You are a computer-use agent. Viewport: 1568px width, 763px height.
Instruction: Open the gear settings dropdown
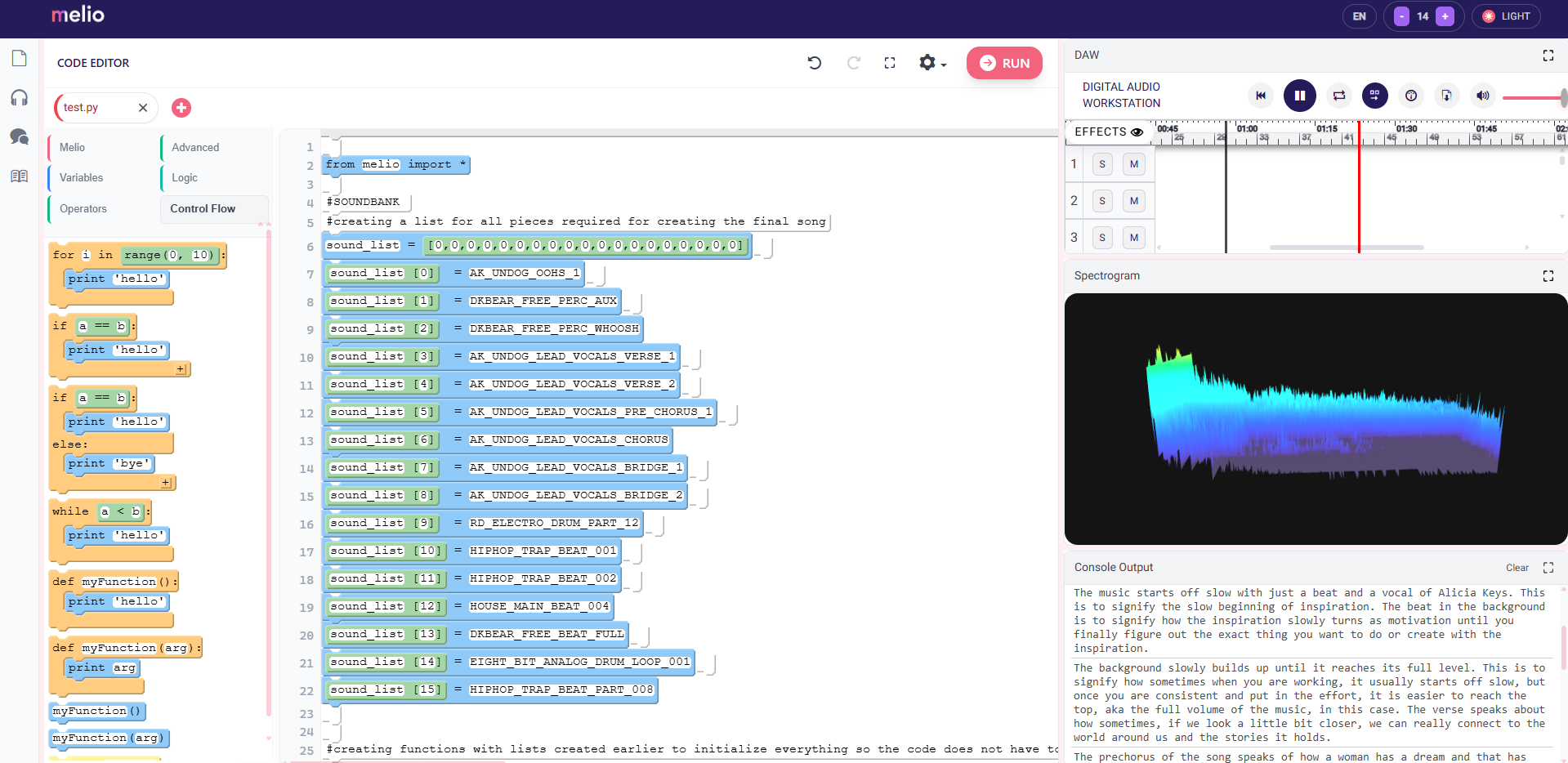pos(932,63)
